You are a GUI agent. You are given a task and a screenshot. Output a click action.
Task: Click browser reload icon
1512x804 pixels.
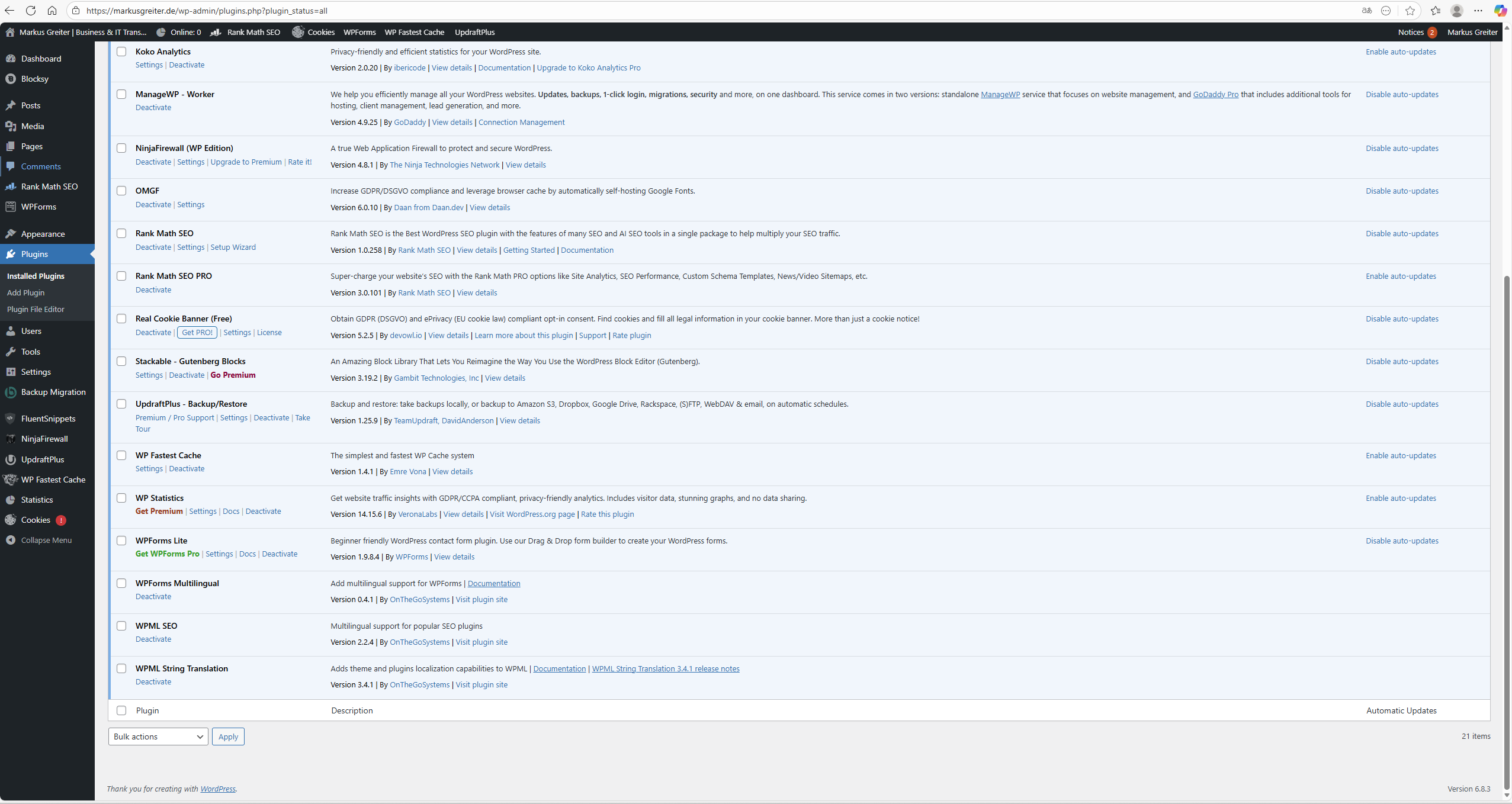(31, 11)
